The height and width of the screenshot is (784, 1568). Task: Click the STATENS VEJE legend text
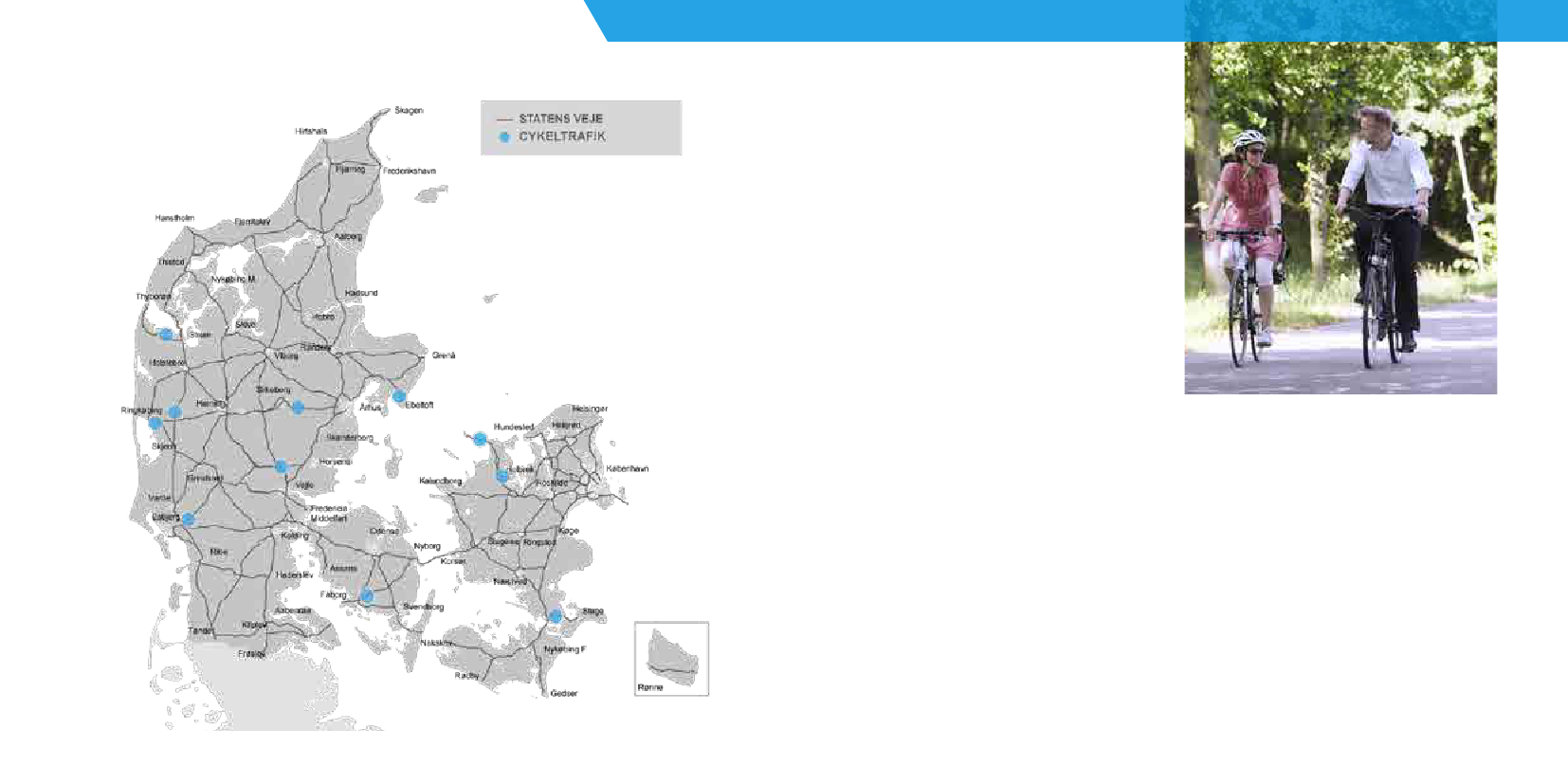click(560, 119)
